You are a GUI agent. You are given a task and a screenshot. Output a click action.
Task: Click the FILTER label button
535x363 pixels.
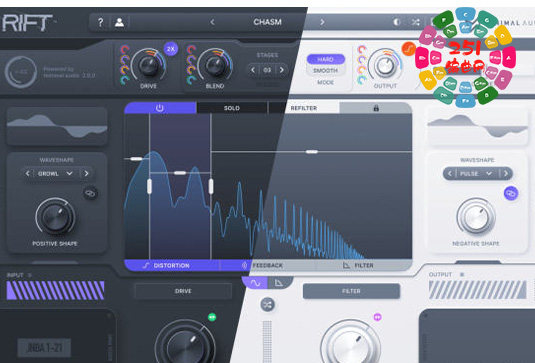tap(351, 291)
